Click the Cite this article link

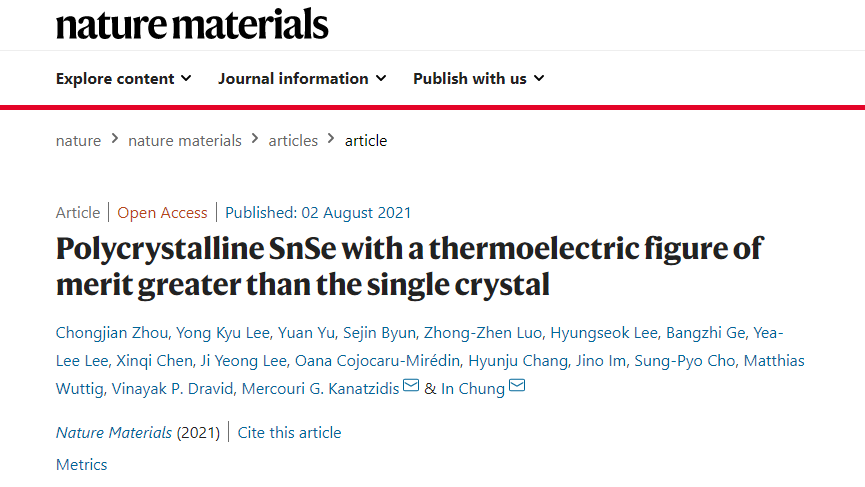(x=289, y=433)
